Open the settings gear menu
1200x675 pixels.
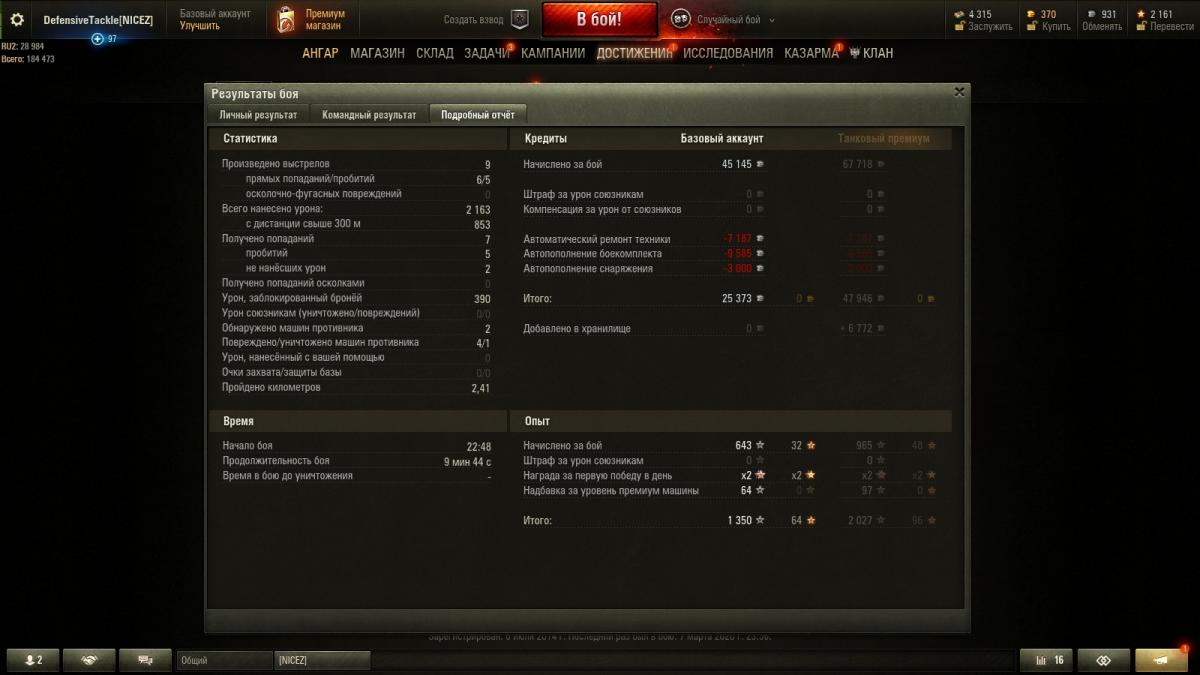17,19
